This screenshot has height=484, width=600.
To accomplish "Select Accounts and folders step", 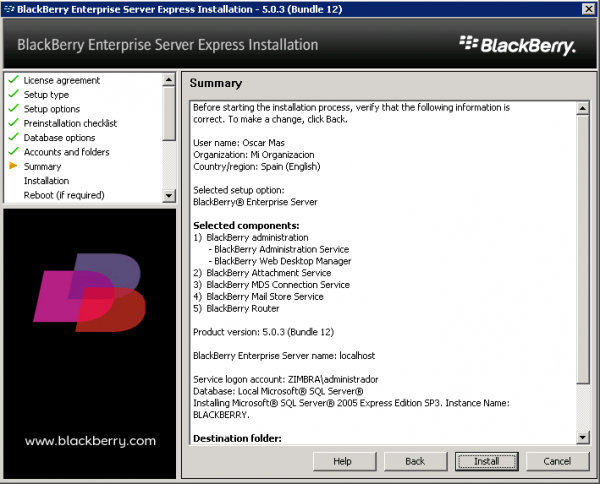I will click(x=67, y=152).
